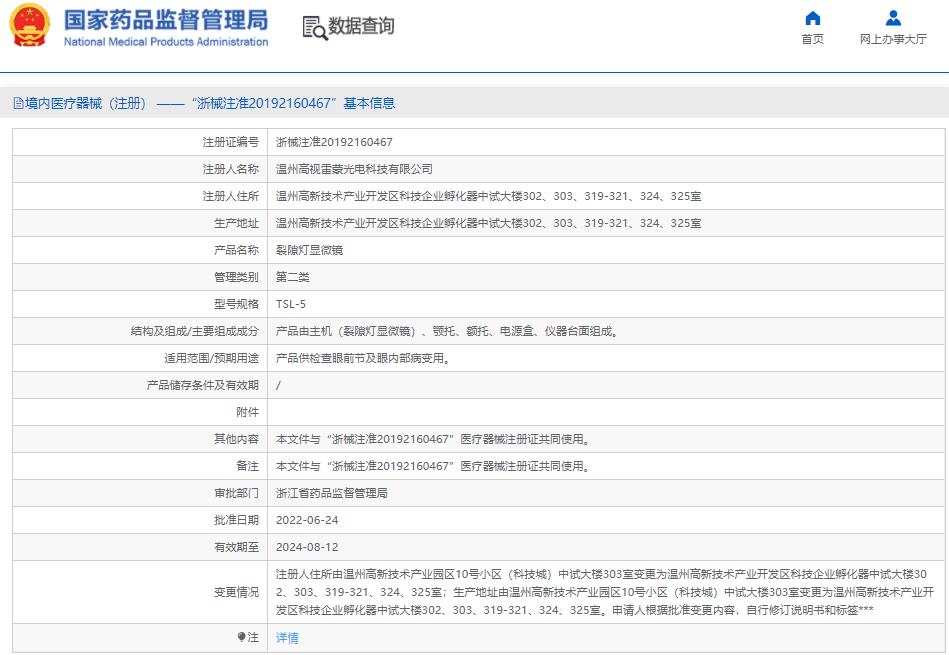
Task: Click approving department 浙江省药品监督管理局
Action: click(x=331, y=493)
